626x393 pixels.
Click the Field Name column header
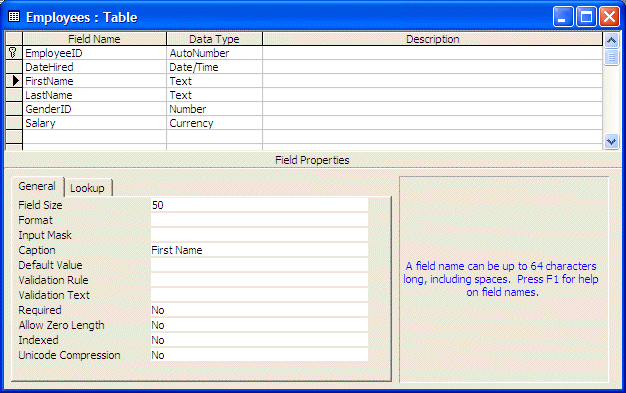94,39
